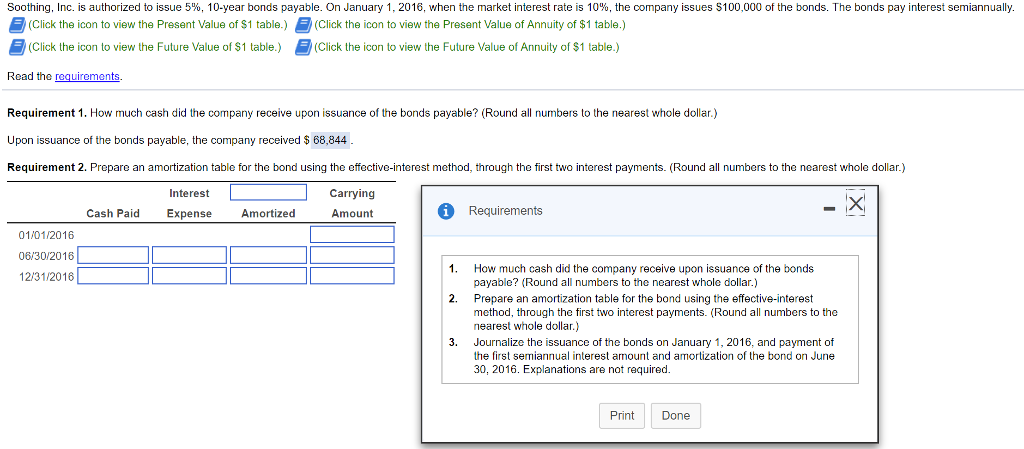Click the Requirement 1. heading
The width and height of the screenshot is (1024, 449).
(x=47, y=114)
